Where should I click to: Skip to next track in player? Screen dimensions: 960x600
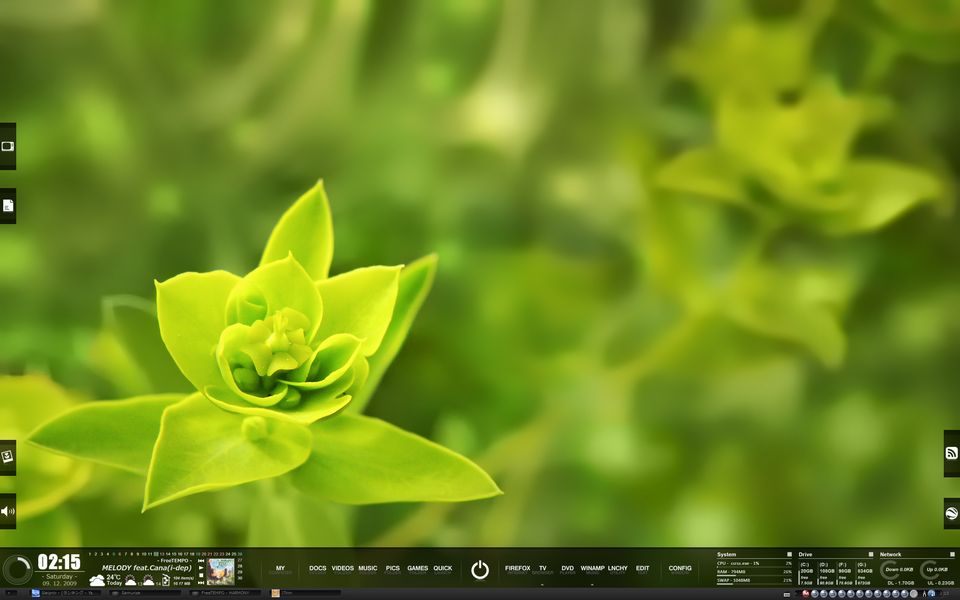(201, 583)
